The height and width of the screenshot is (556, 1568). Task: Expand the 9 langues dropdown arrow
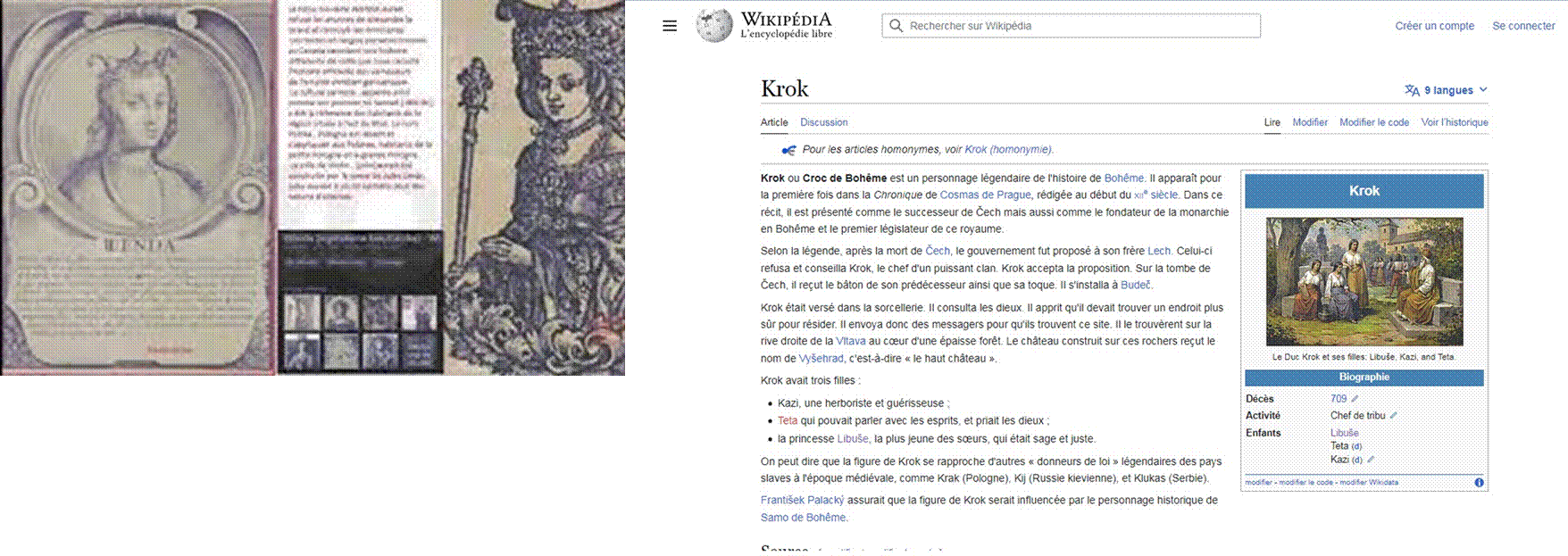click(x=1483, y=90)
